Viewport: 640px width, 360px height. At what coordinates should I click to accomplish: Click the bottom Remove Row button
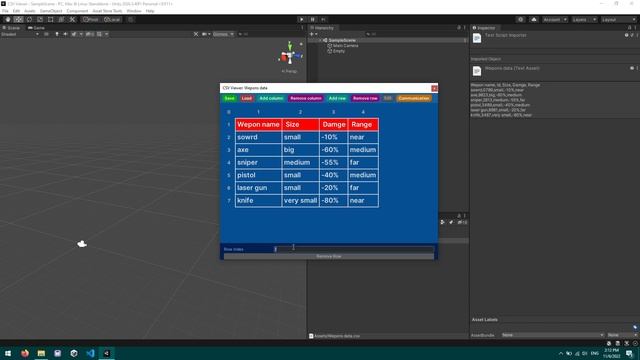point(329,256)
